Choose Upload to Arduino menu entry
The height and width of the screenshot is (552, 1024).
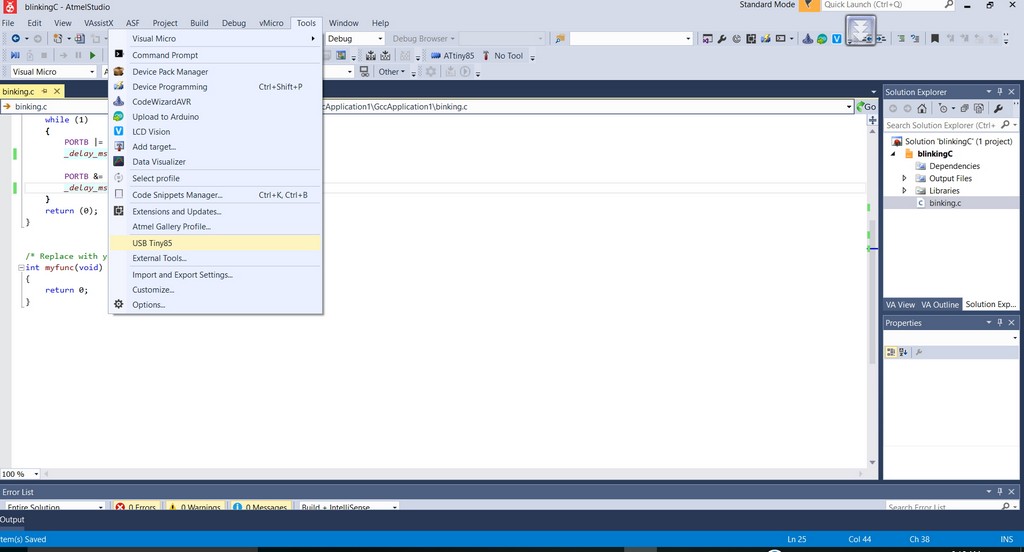point(216,117)
